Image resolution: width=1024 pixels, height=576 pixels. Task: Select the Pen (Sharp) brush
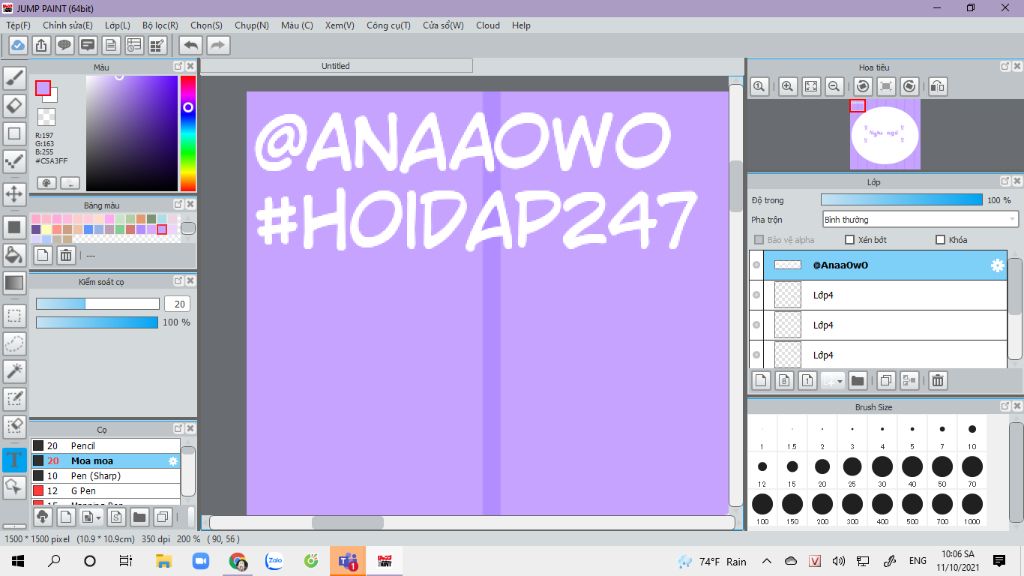[x=105, y=475]
